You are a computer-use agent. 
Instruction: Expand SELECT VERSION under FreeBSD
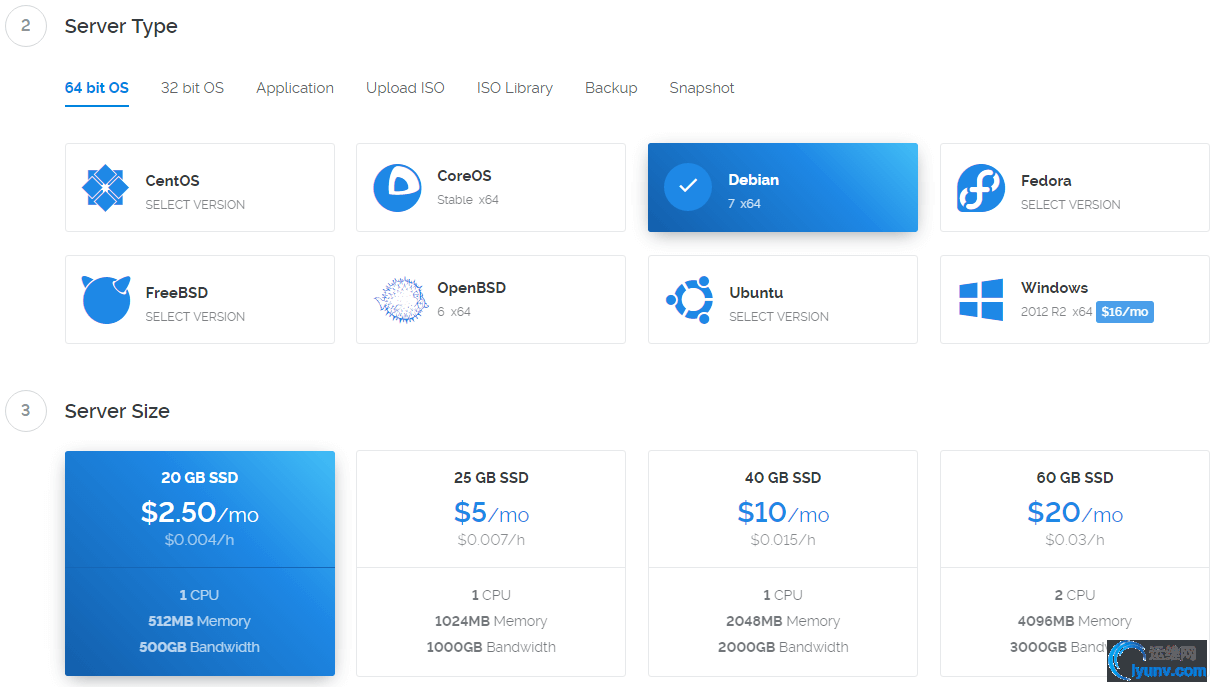tap(195, 317)
